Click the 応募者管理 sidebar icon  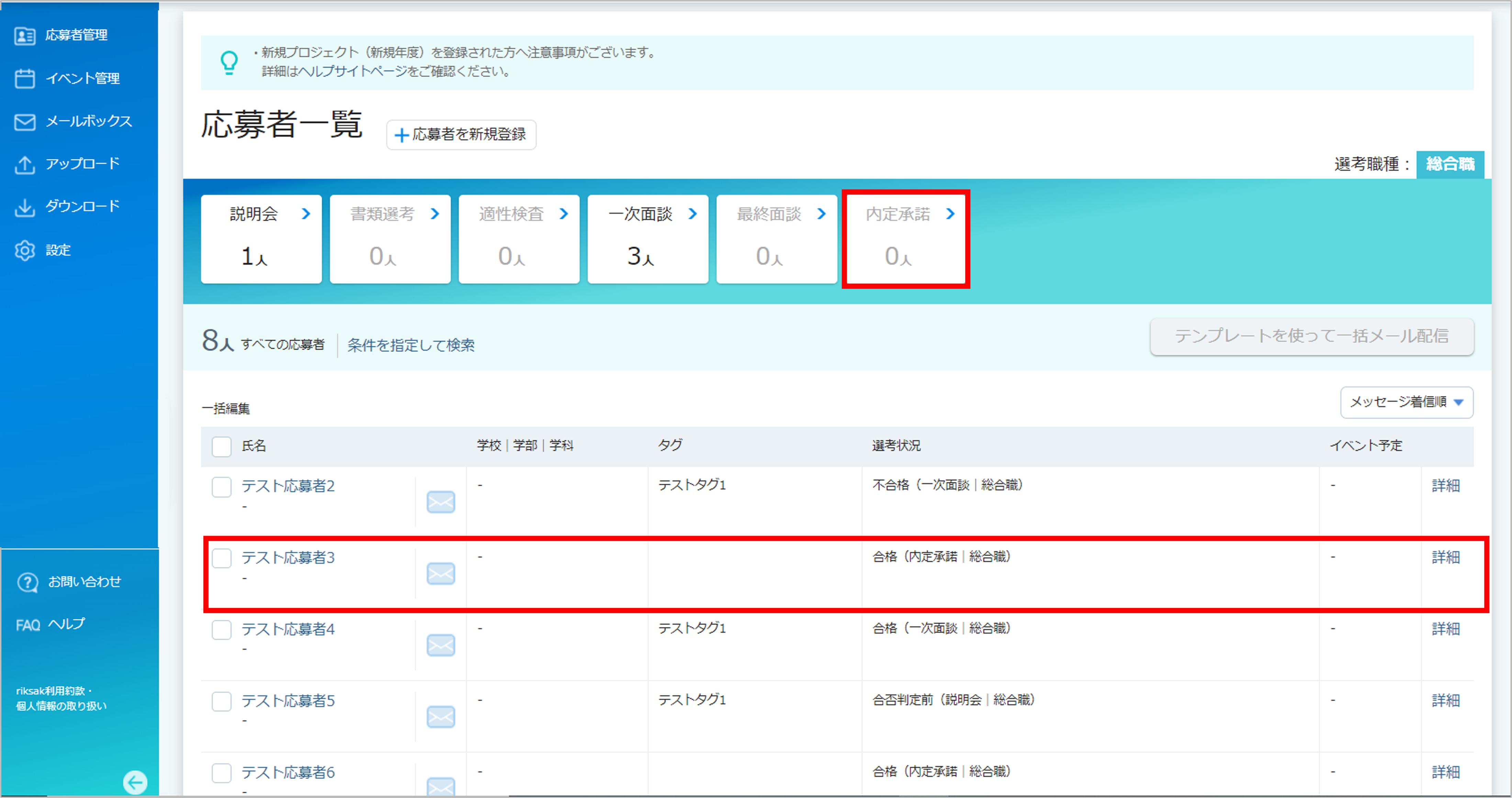tap(25, 36)
